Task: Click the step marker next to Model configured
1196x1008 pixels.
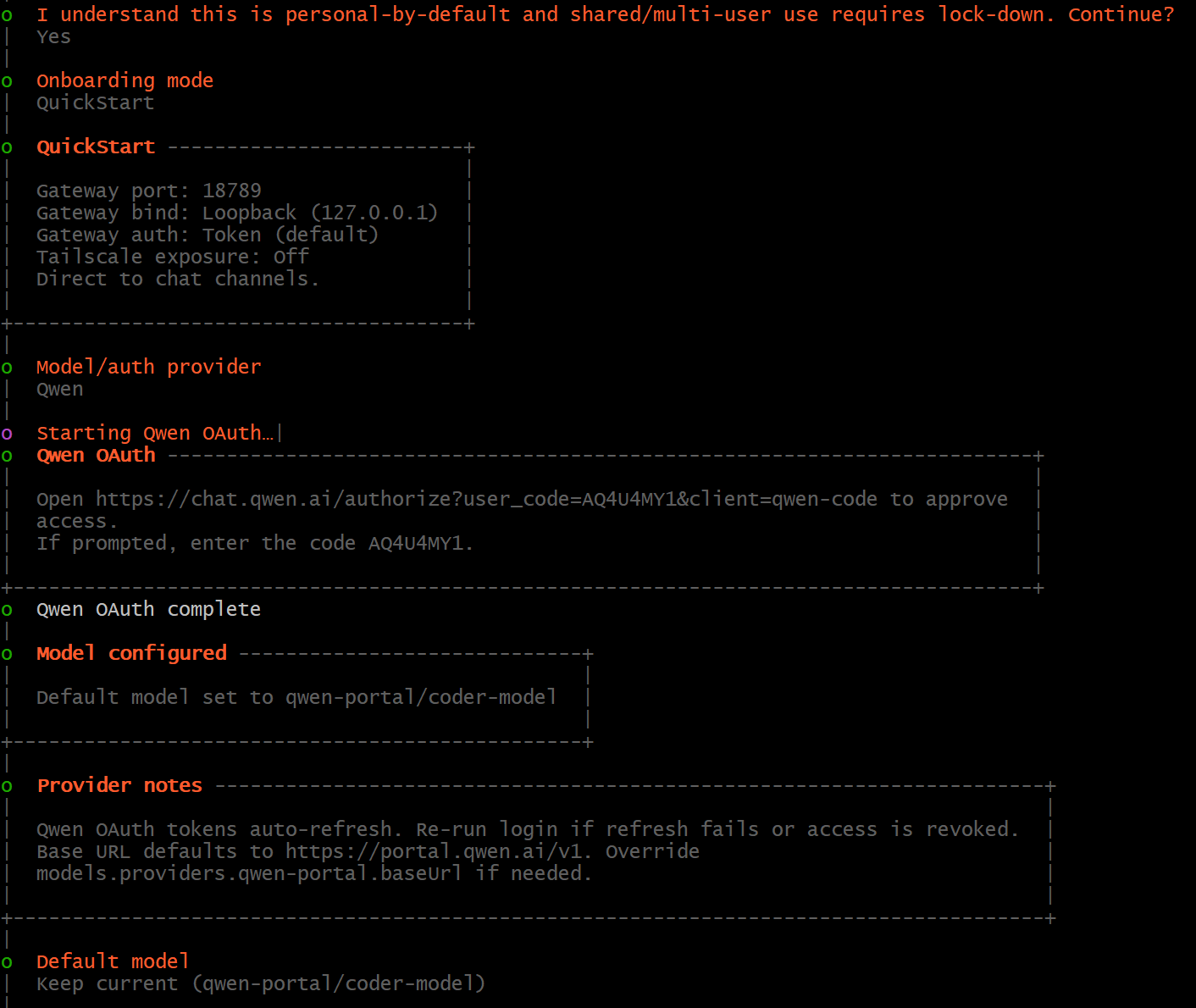Action: (7, 655)
